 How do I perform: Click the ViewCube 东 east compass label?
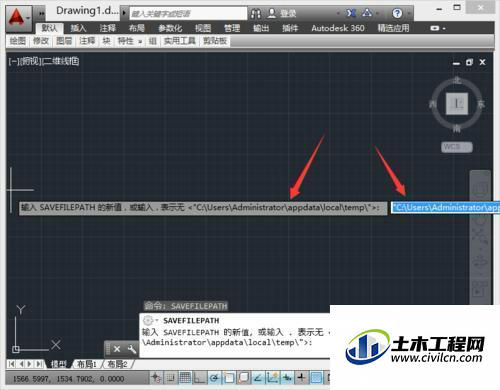point(481,104)
